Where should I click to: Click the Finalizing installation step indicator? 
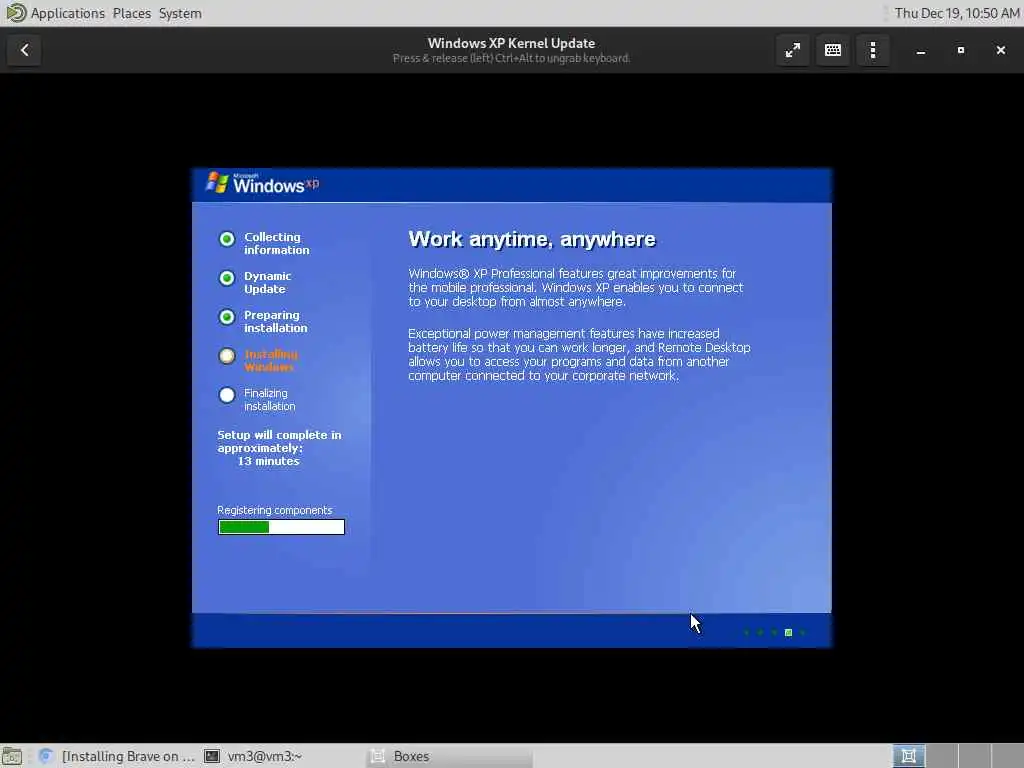pyautogui.click(x=227, y=395)
